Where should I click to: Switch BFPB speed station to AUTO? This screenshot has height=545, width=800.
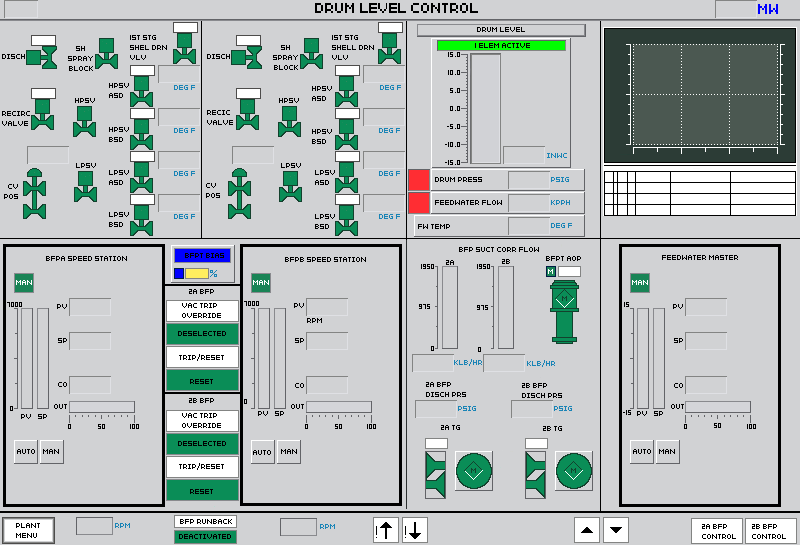pyautogui.click(x=262, y=452)
